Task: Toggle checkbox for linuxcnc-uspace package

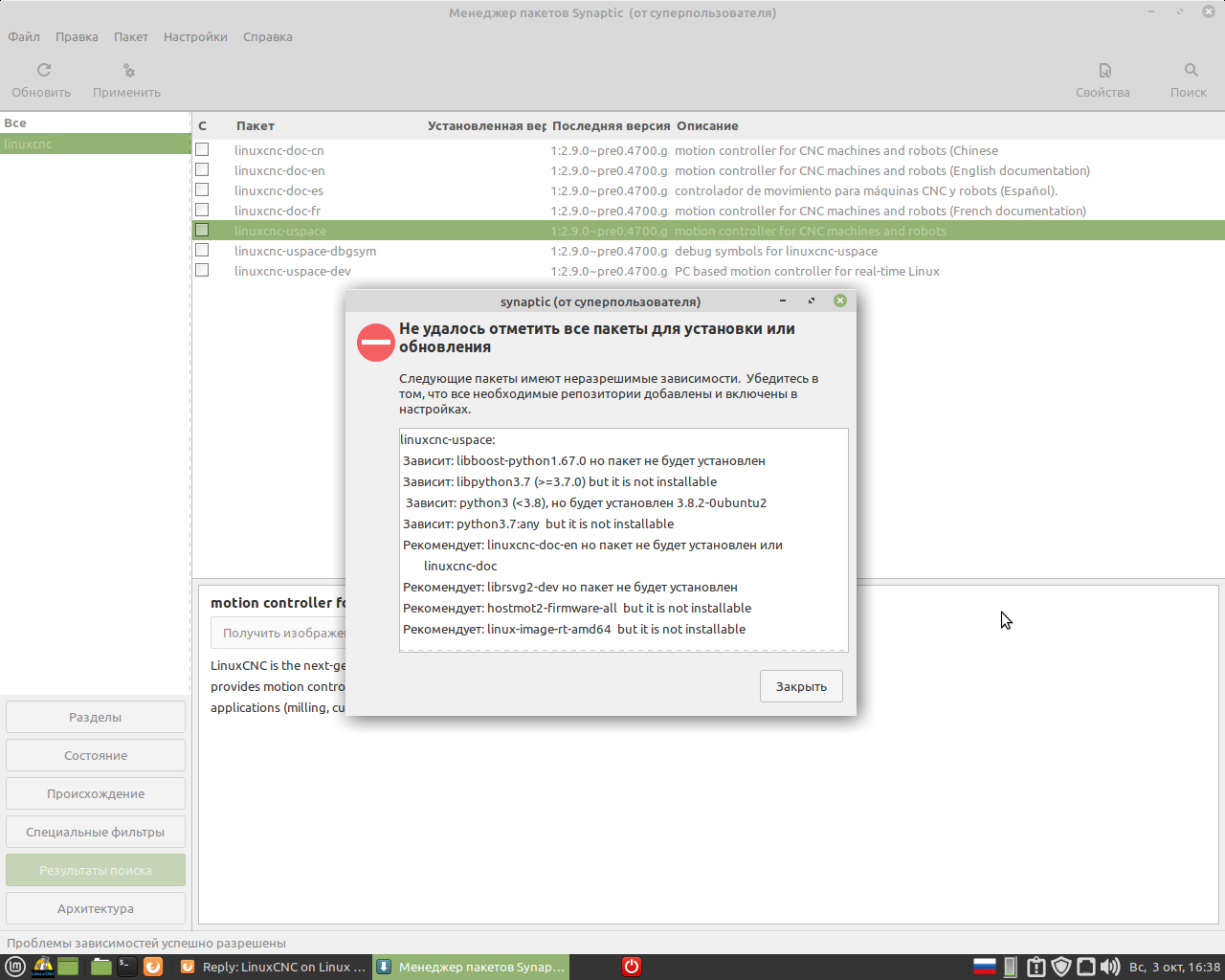Action: click(202, 231)
